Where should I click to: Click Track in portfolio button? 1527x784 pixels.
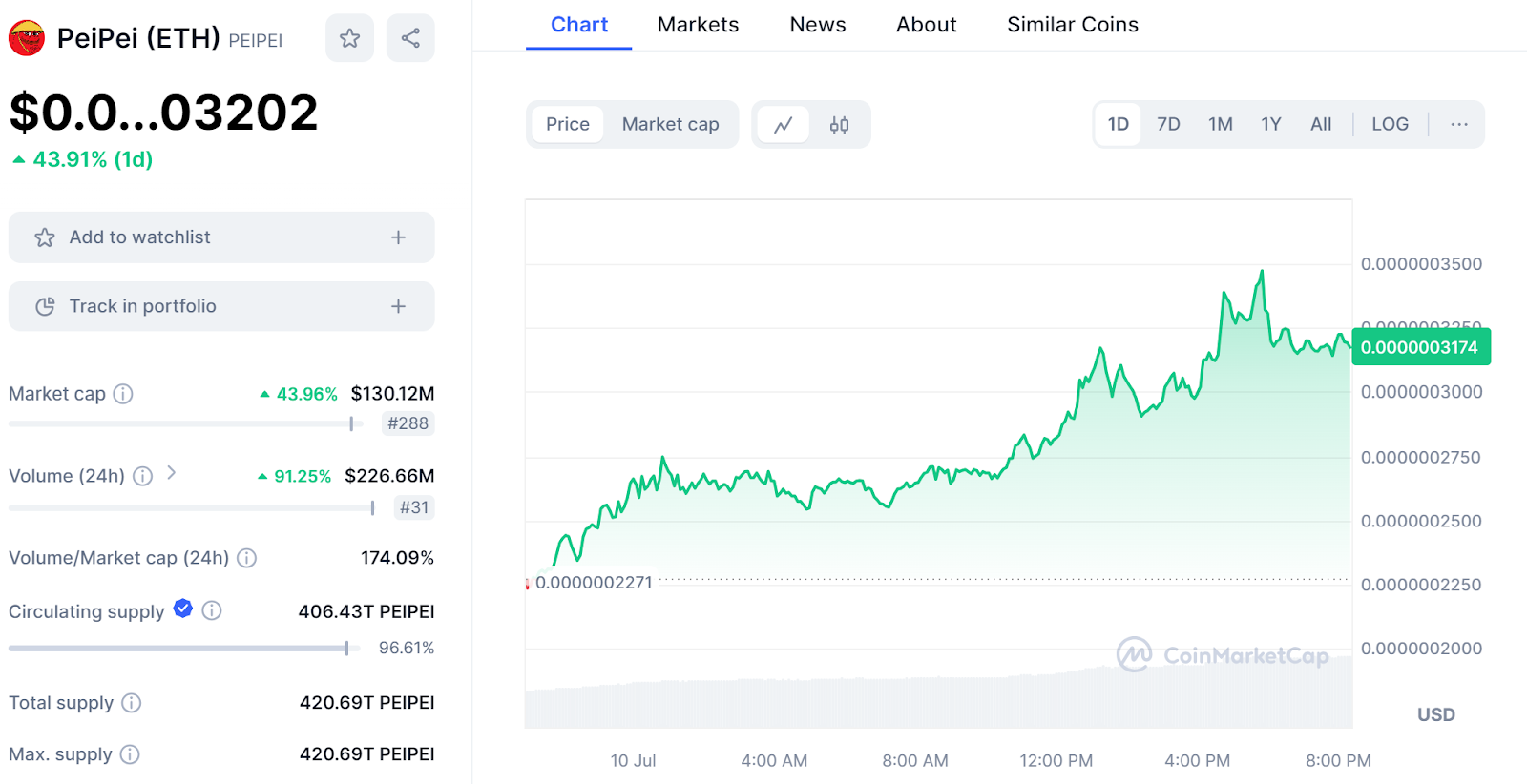[221, 306]
